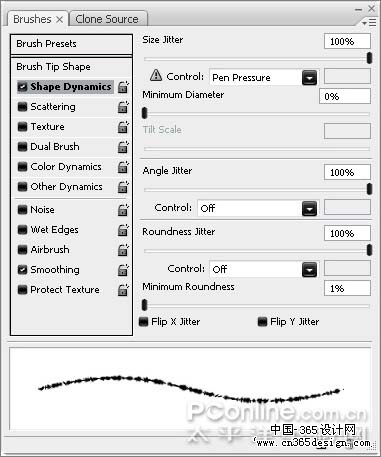Enable the Flip X Jitter checkbox
The height and width of the screenshot is (457, 381).
[144, 322]
